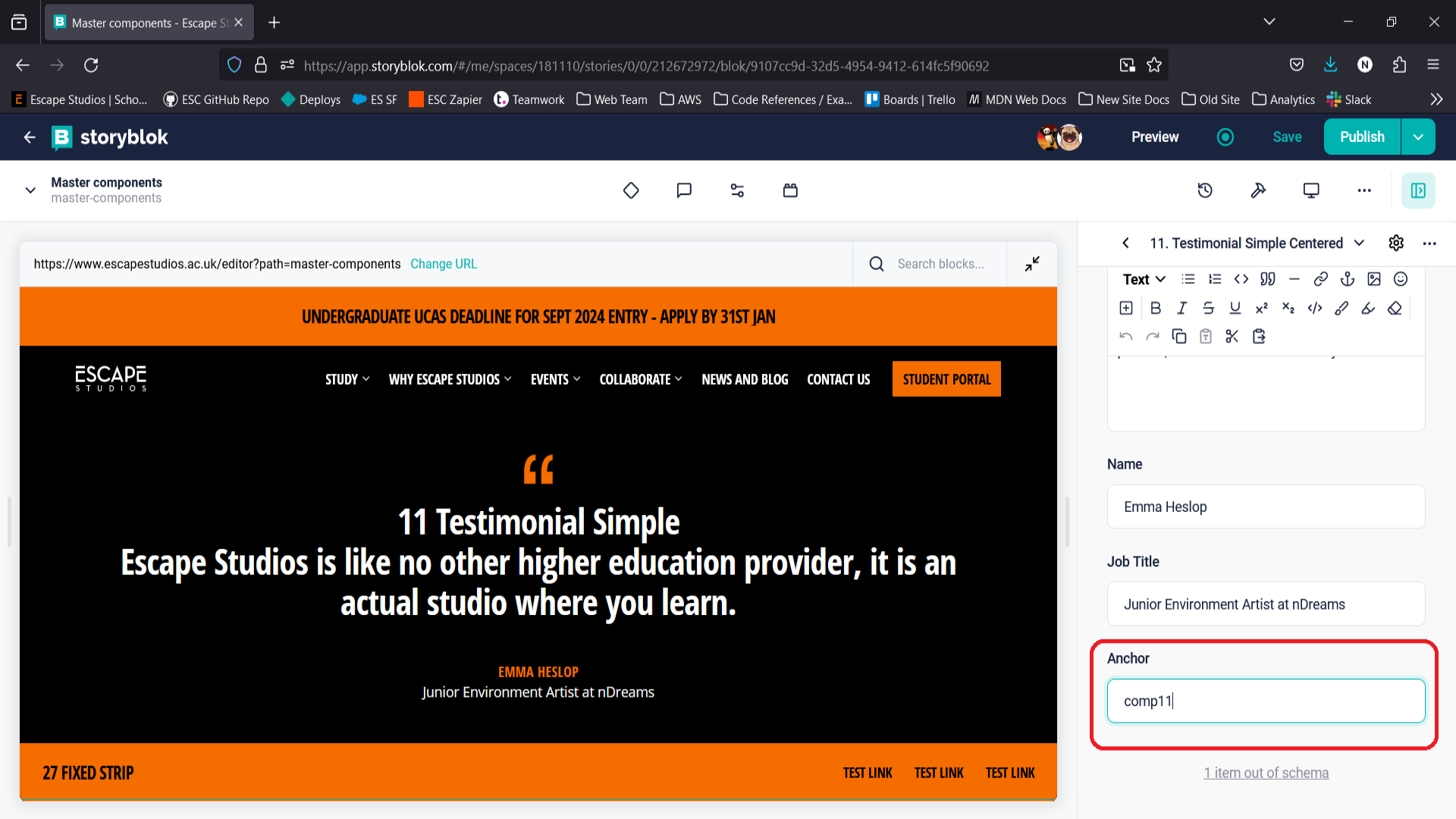
Task: Open the Publish options dropdown arrow
Action: click(x=1418, y=137)
